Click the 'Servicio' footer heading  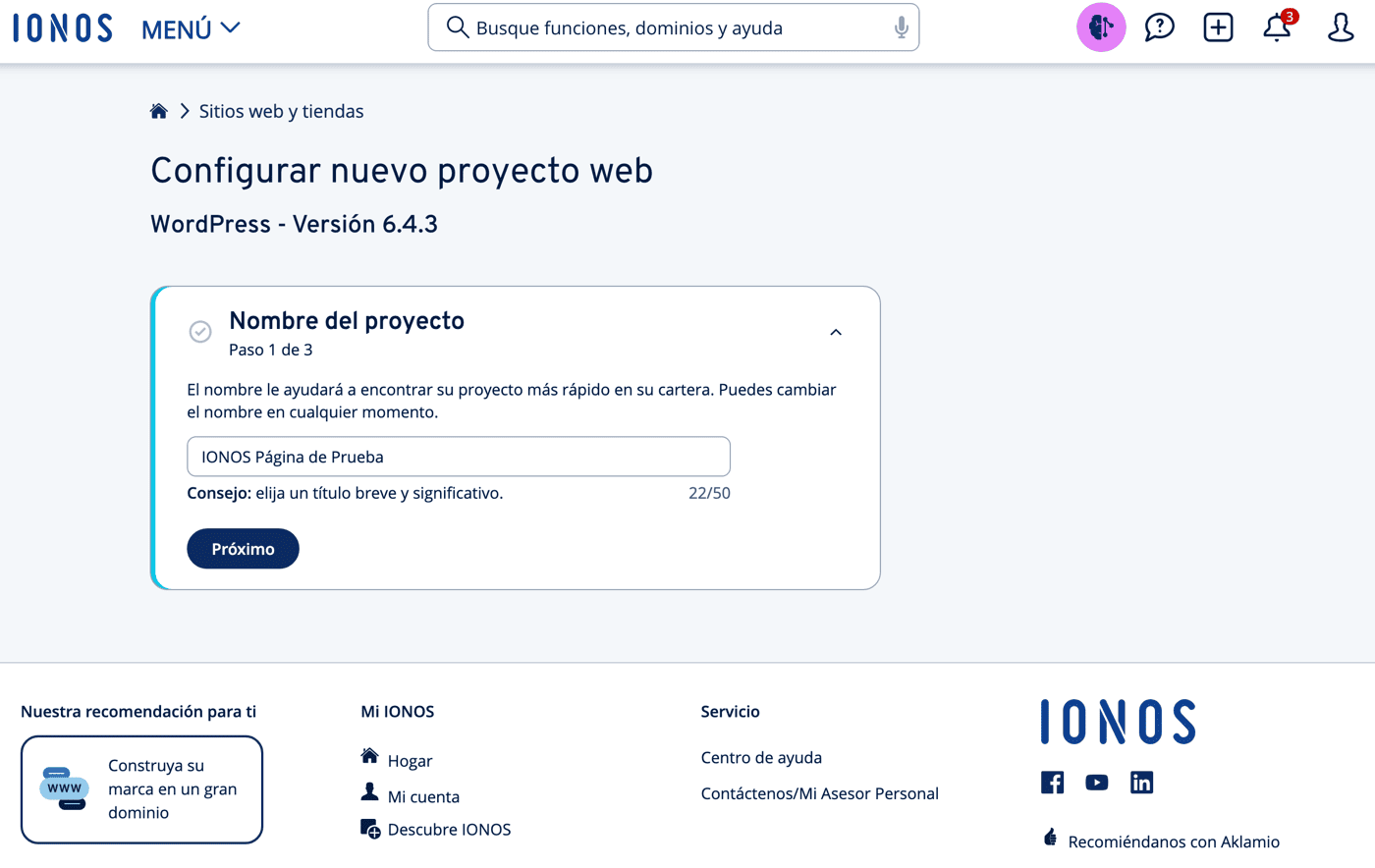tap(731, 712)
